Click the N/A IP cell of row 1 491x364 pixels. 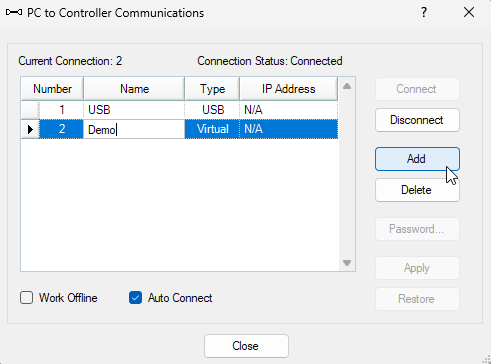(289, 110)
